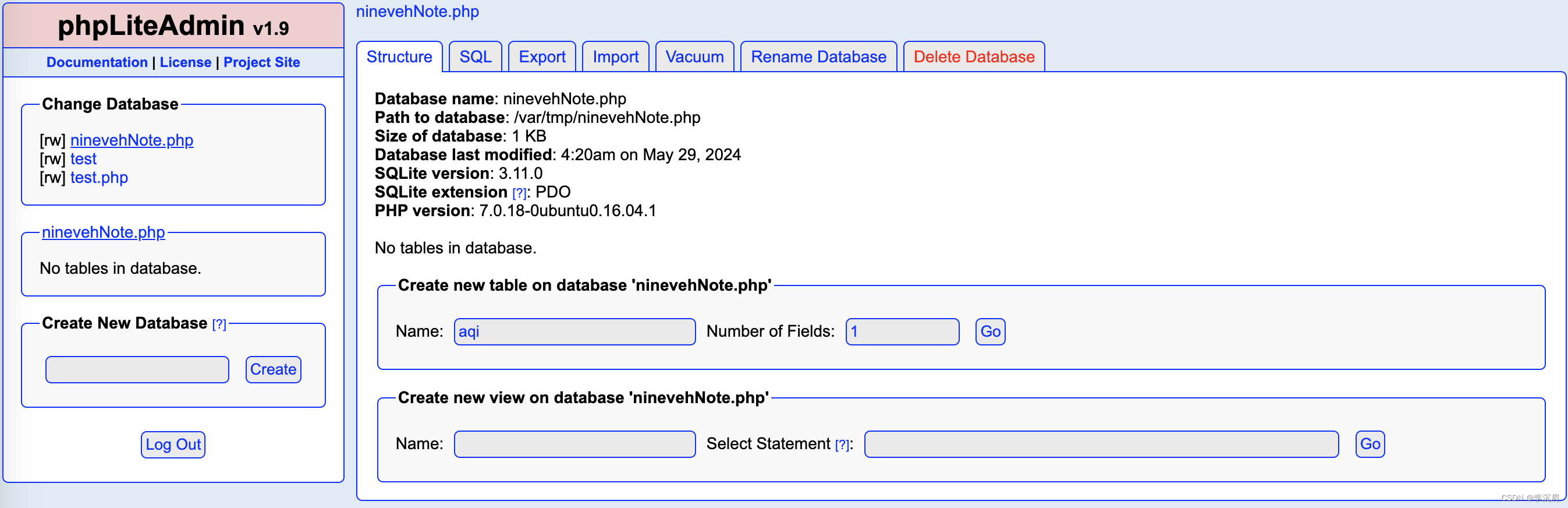Open the License link
1568x508 pixels.
pyautogui.click(x=186, y=62)
